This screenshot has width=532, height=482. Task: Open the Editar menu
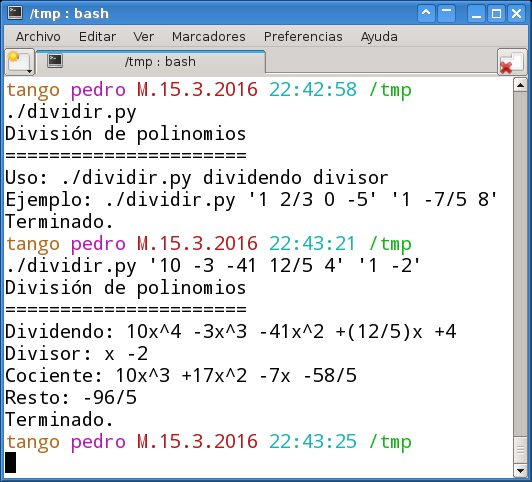97,37
